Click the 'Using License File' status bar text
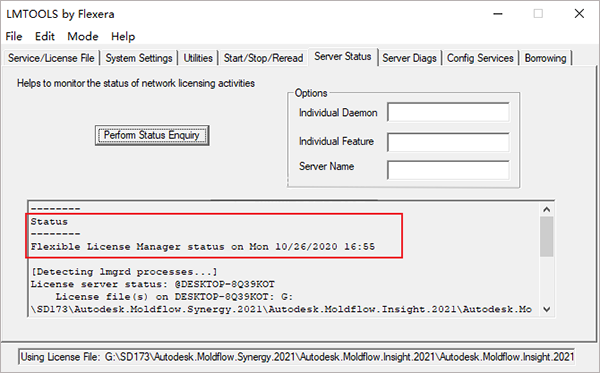 coord(297,357)
